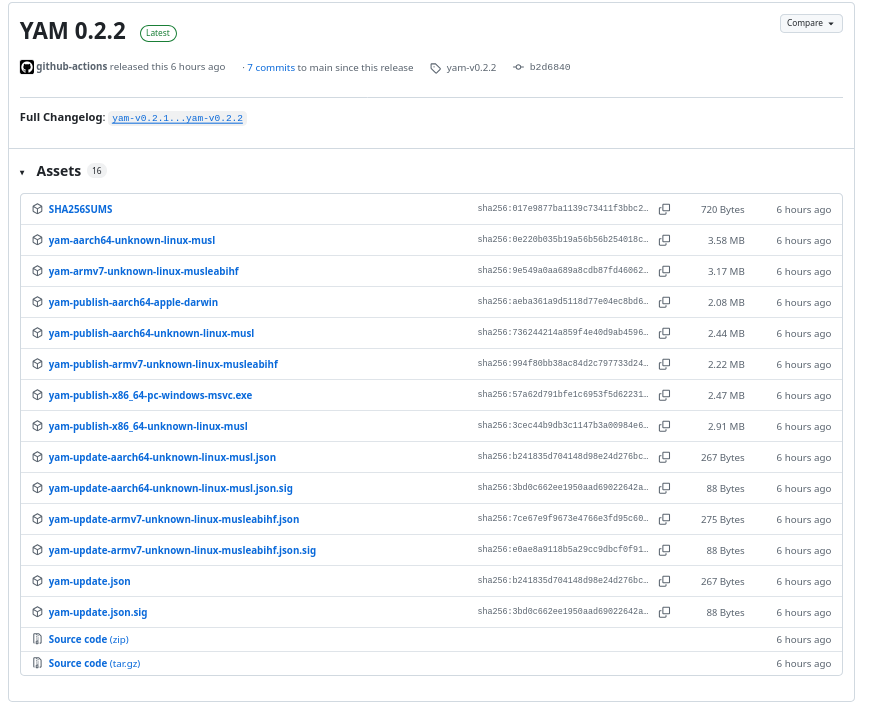Download yam-update.json.sig
Image resolution: width=872 pixels, height=713 pixels.
pos(98,612)
